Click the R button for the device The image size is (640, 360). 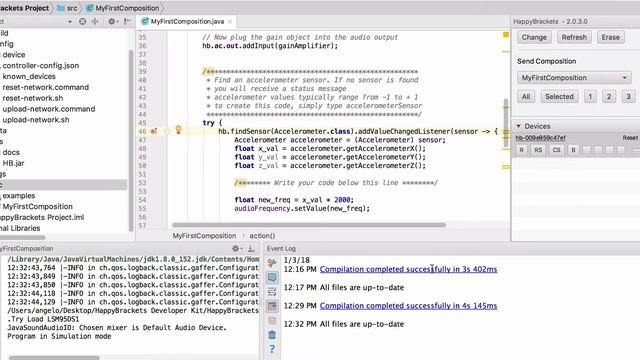(521, 150)
